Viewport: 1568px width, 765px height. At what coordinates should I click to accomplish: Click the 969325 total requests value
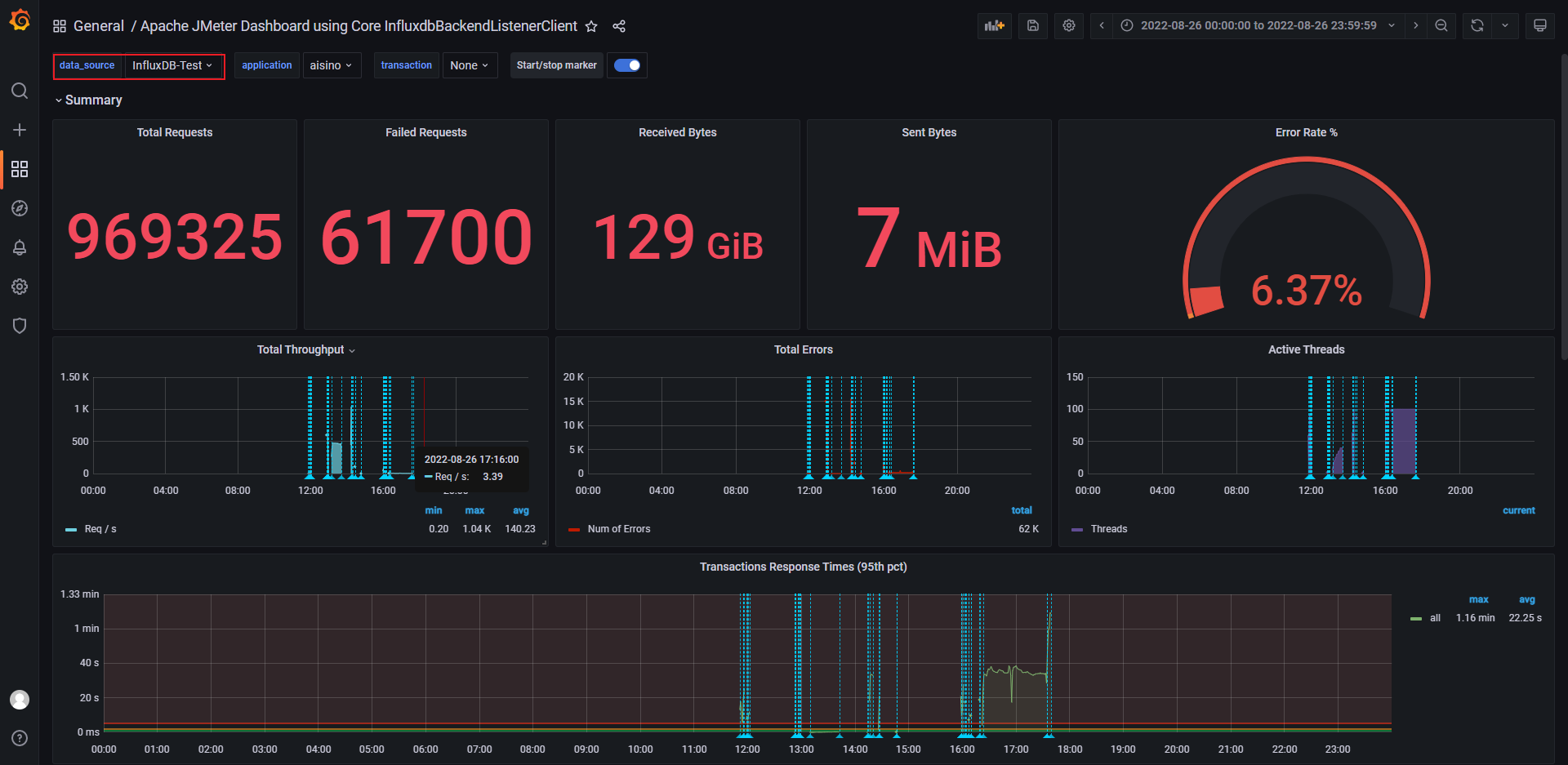tap(175, 238)
